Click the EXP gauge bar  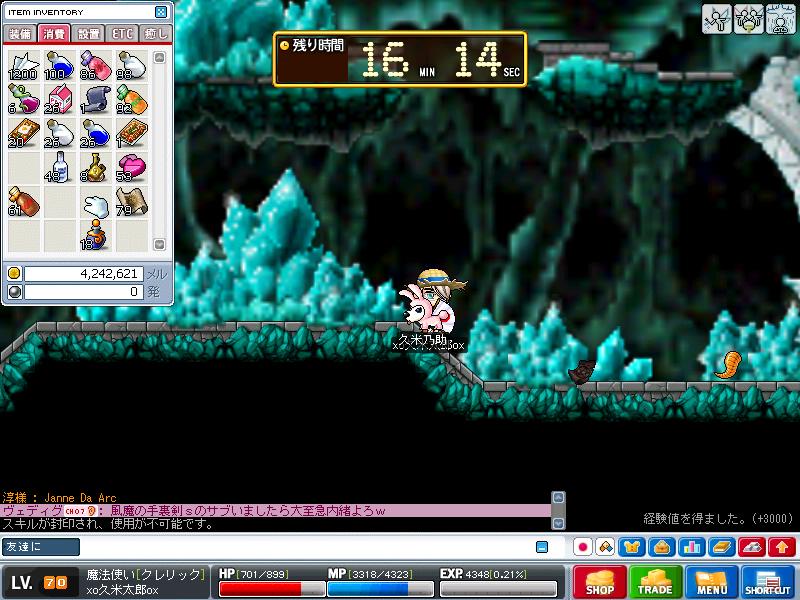click(x=498, y=589)
